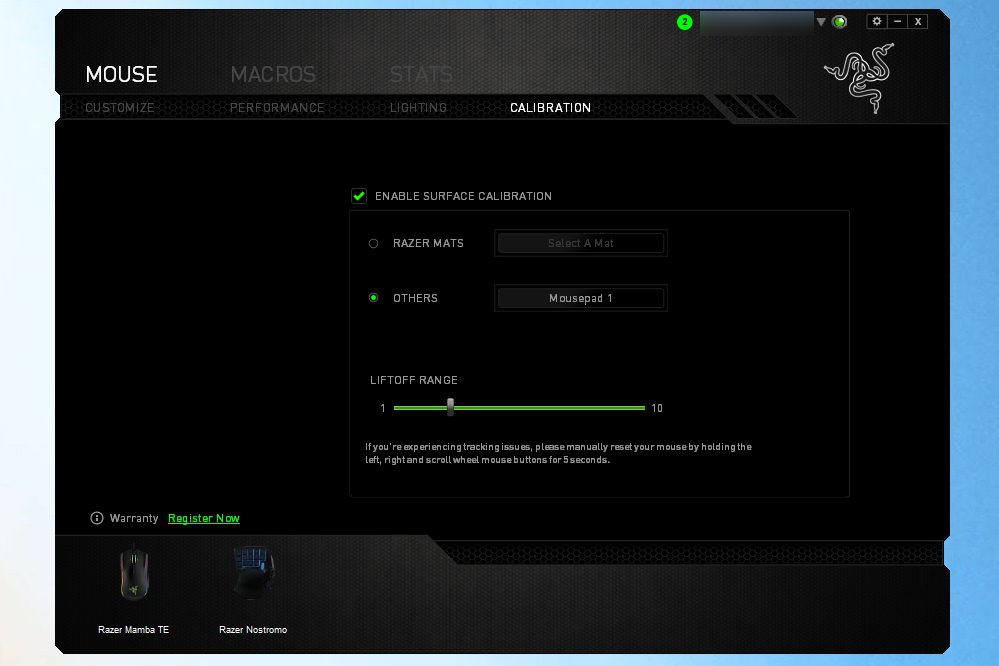Click the tracking issues help text
Viewport: 999px width, 666px height.
click(558, 453)
